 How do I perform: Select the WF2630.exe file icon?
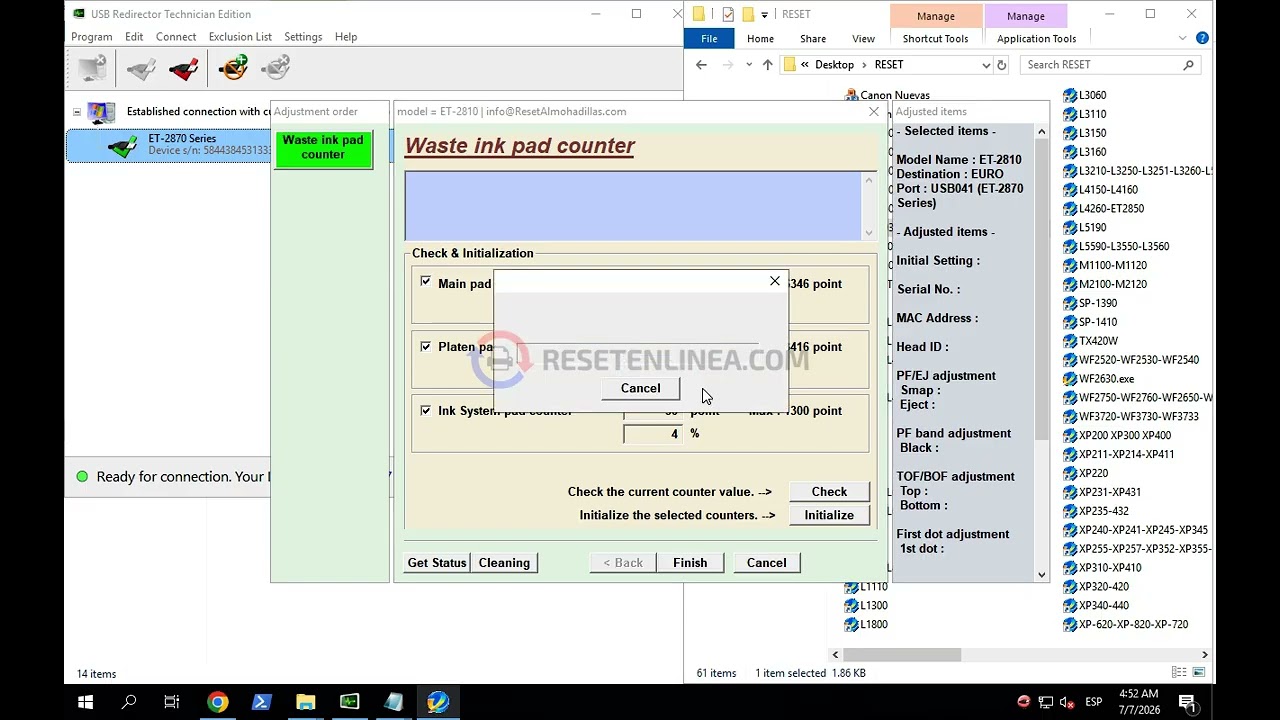(1070, 379)
